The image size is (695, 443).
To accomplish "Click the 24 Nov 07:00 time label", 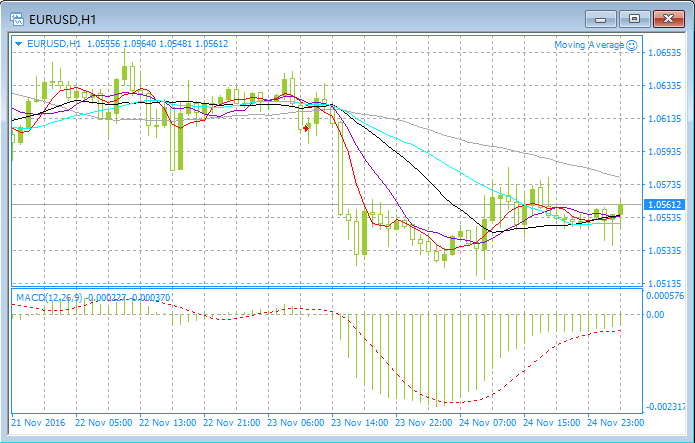I will [488, 423].
